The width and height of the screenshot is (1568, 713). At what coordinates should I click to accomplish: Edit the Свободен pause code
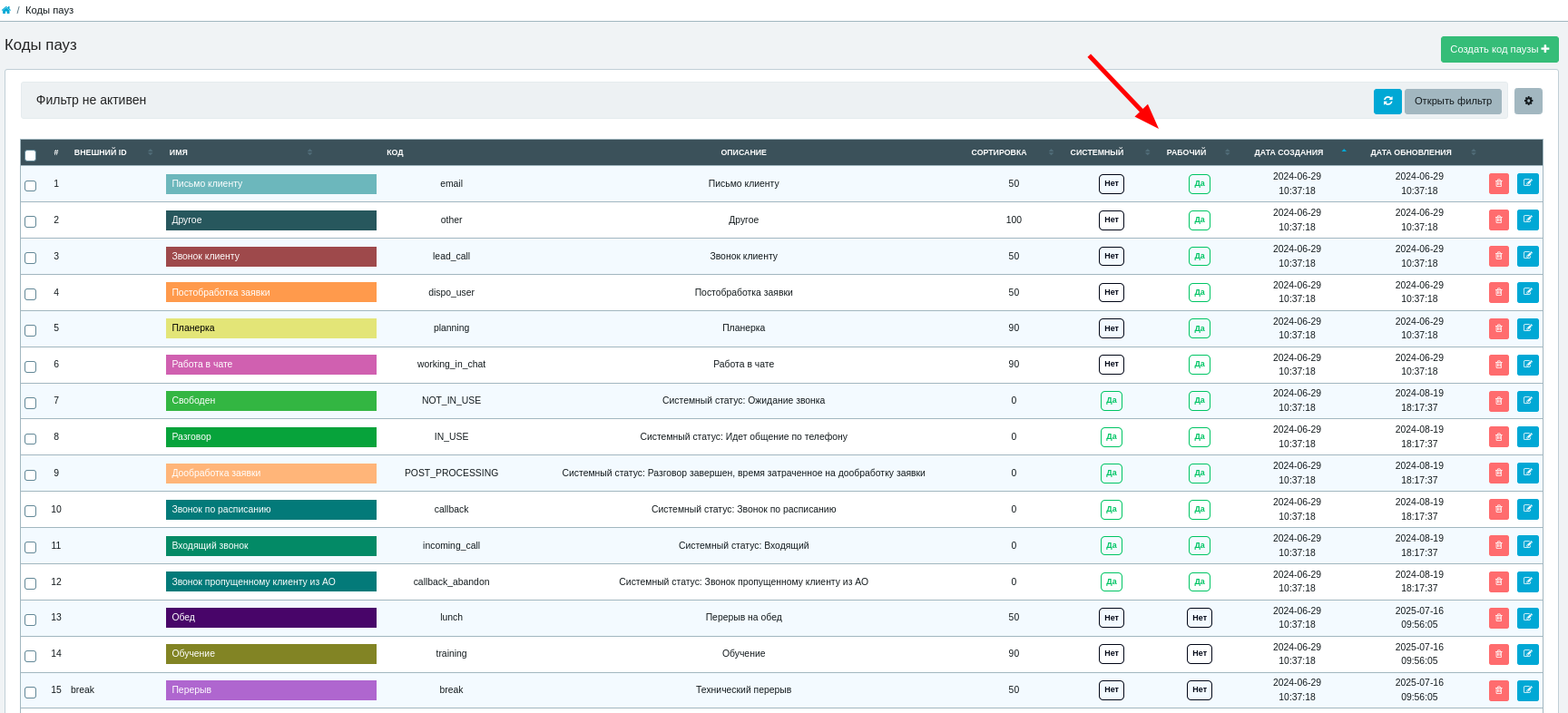(x=1528, y=401)
